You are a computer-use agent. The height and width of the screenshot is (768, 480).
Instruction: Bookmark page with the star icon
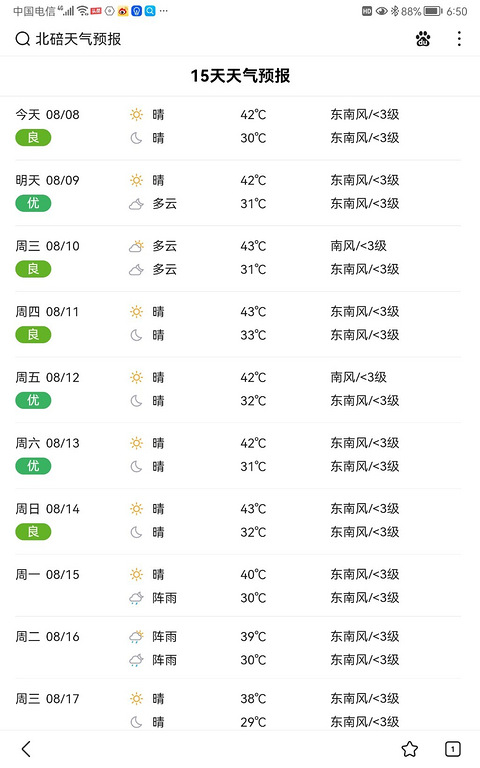(x=409, y=748)
